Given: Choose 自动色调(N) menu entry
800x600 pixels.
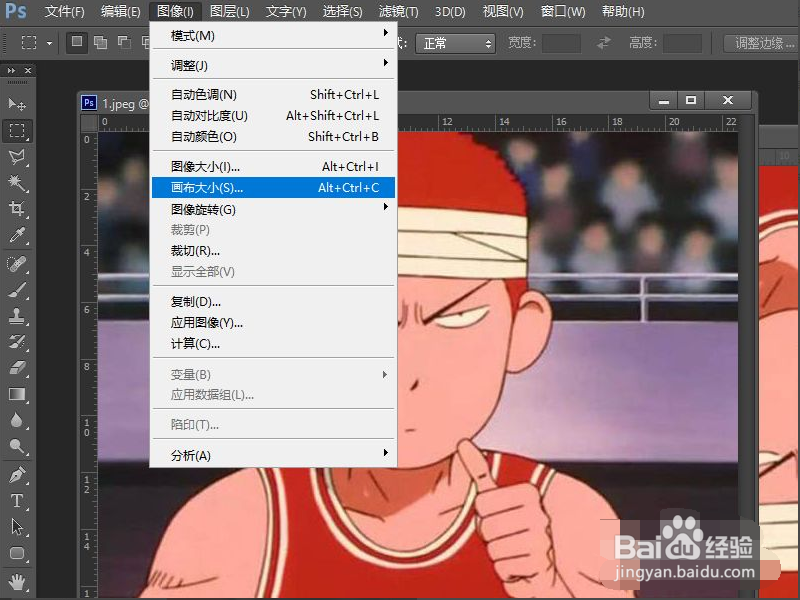Looking at the screenshot, I should click(273, 94).
